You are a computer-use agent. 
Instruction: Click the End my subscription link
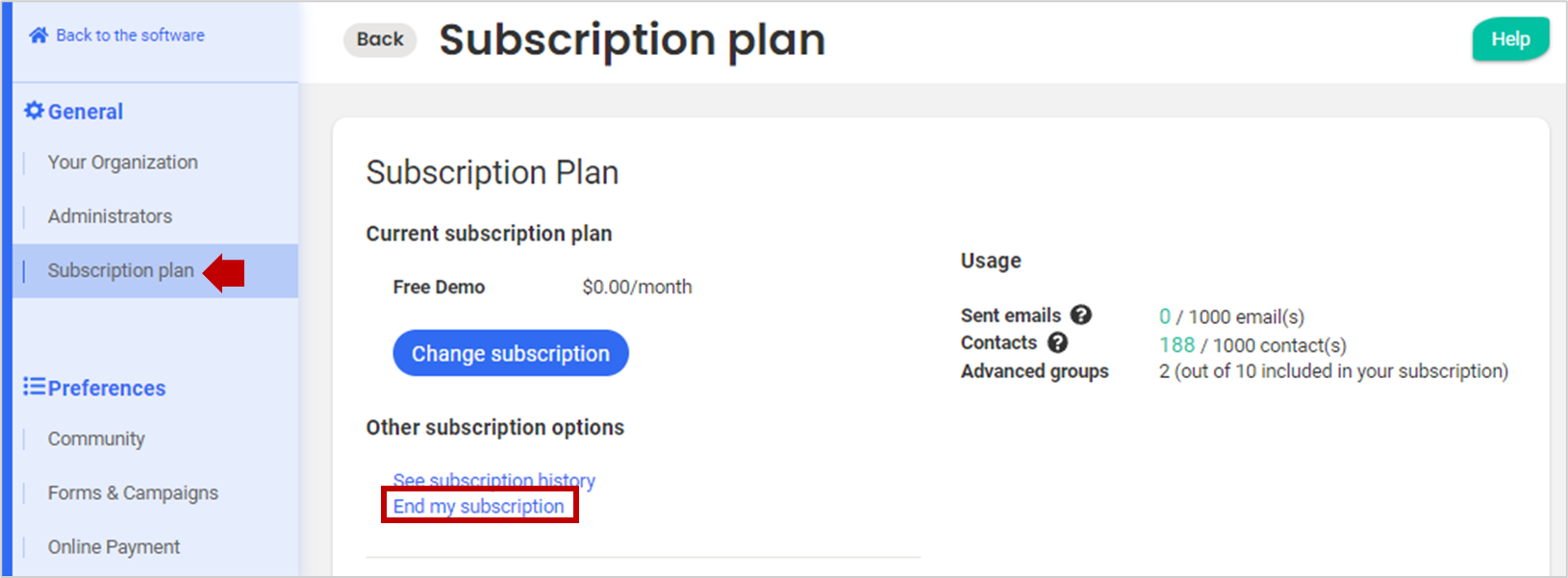point(478,506)
